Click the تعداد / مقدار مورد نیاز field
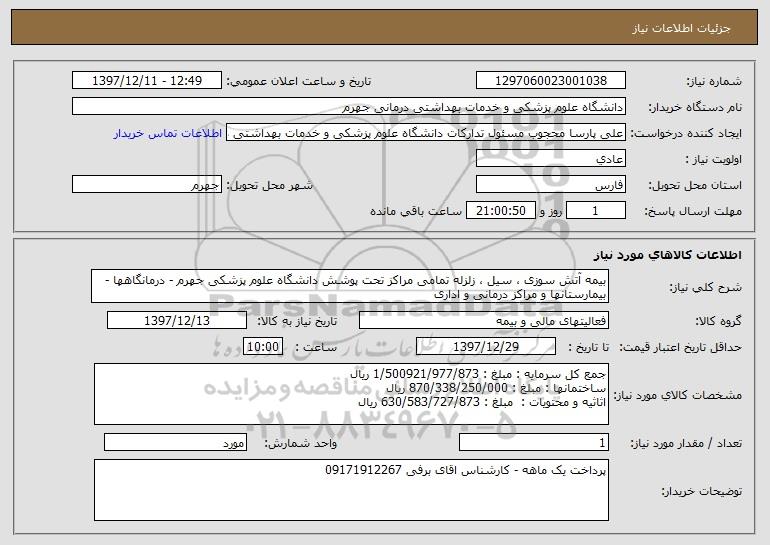Image resolution: width=770 pixels, height=545 pixels. (x=534, y=442)
